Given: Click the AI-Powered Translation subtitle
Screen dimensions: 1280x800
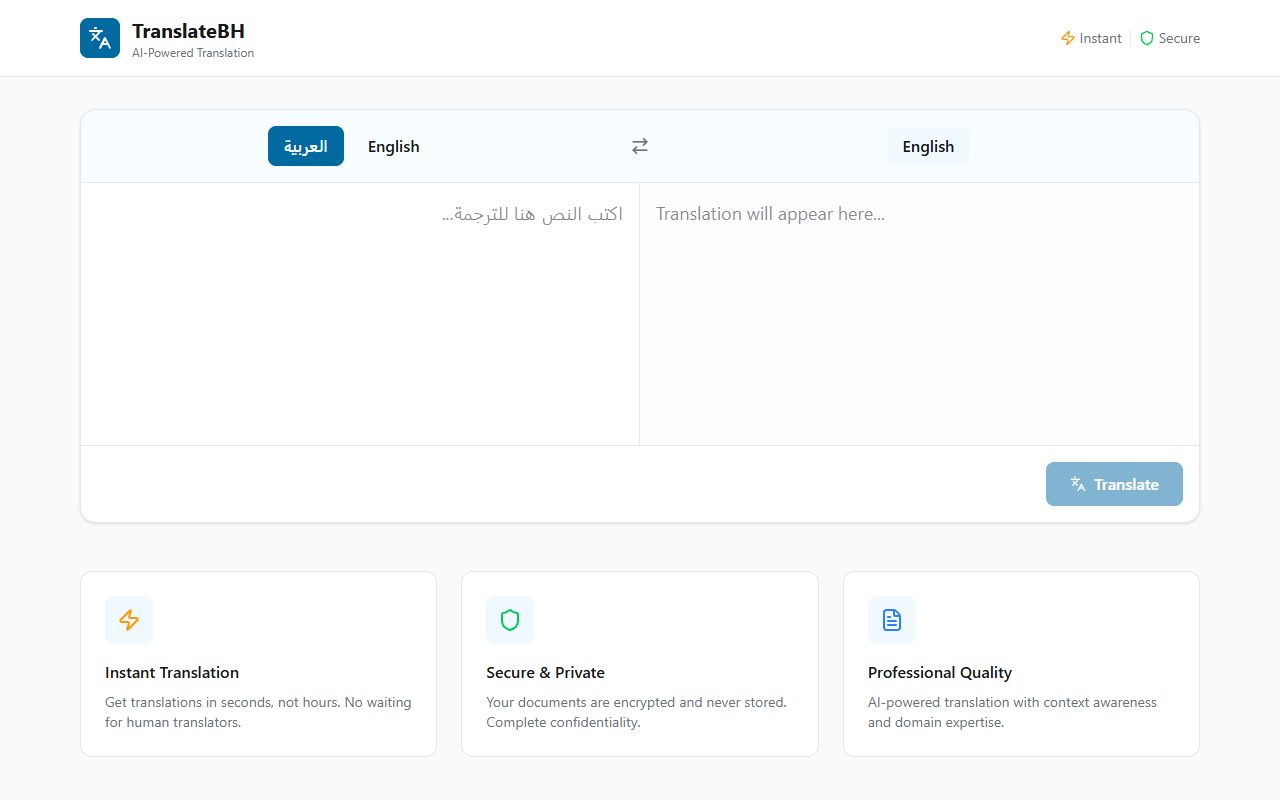Looking at the screenshot, I should 193,53.
